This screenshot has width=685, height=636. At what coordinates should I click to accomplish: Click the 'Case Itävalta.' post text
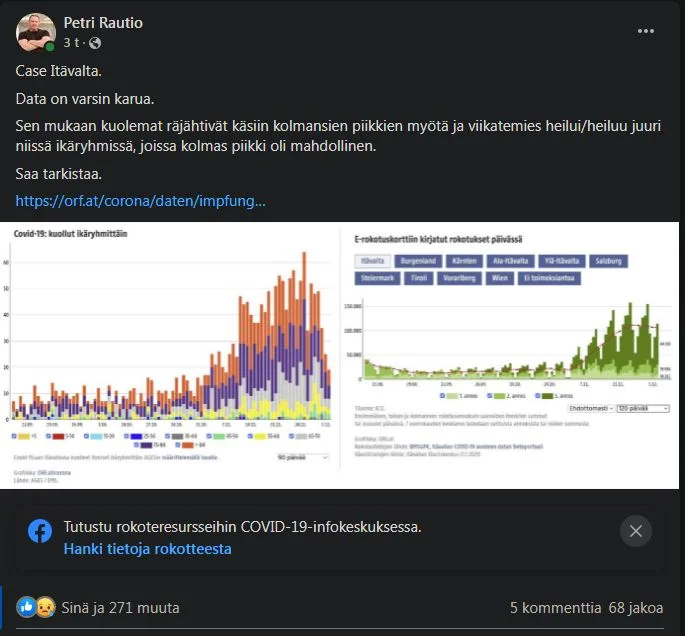tap(59, 71)
